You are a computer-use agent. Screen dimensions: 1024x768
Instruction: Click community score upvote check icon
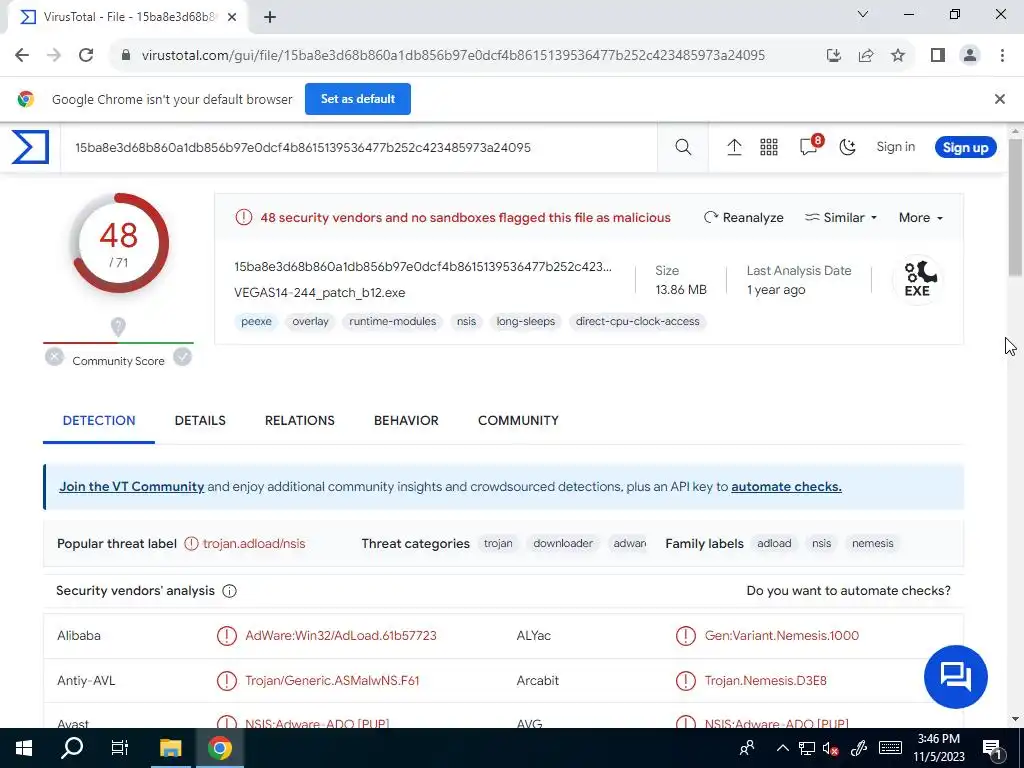[182, 357]
